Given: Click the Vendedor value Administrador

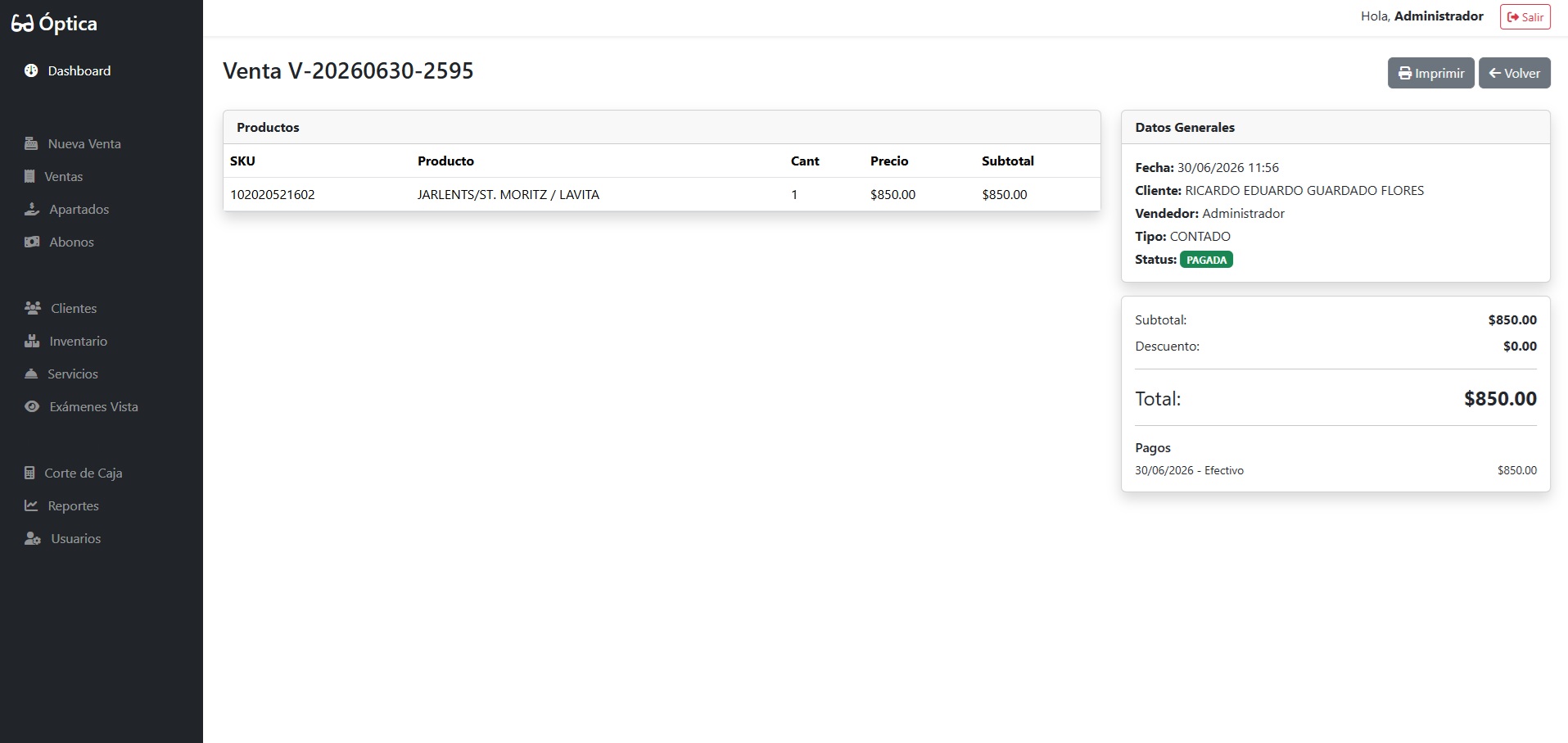Looking at the screenshot, I should (x=1243, y=213).
